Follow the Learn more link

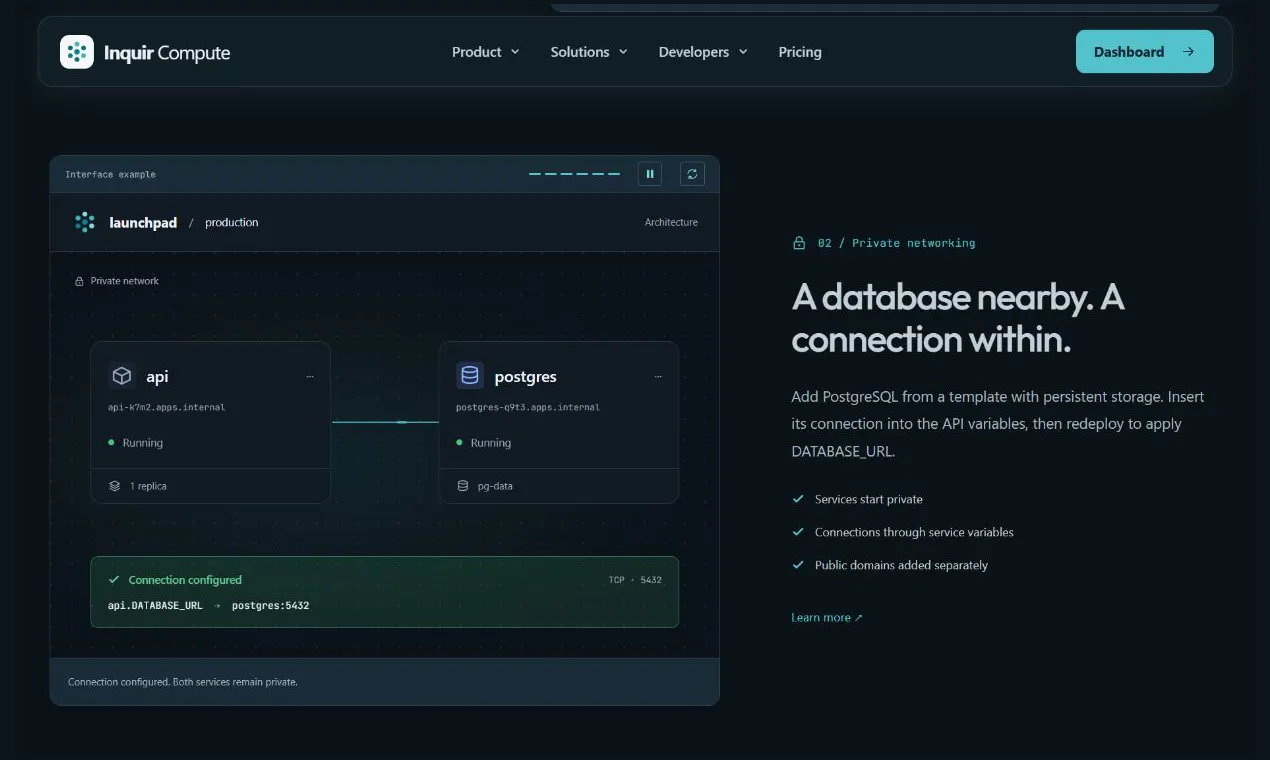827,618
